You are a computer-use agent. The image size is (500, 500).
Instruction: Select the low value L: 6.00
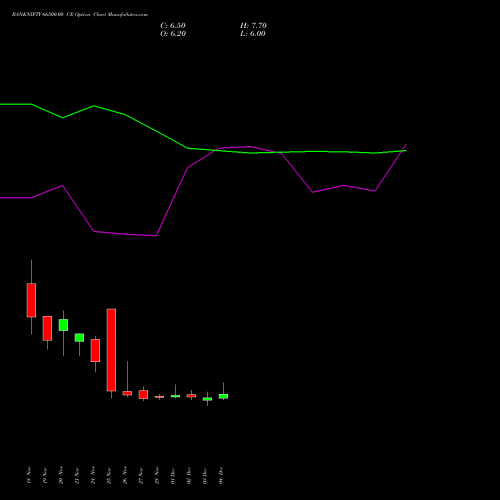click(253, 34)
